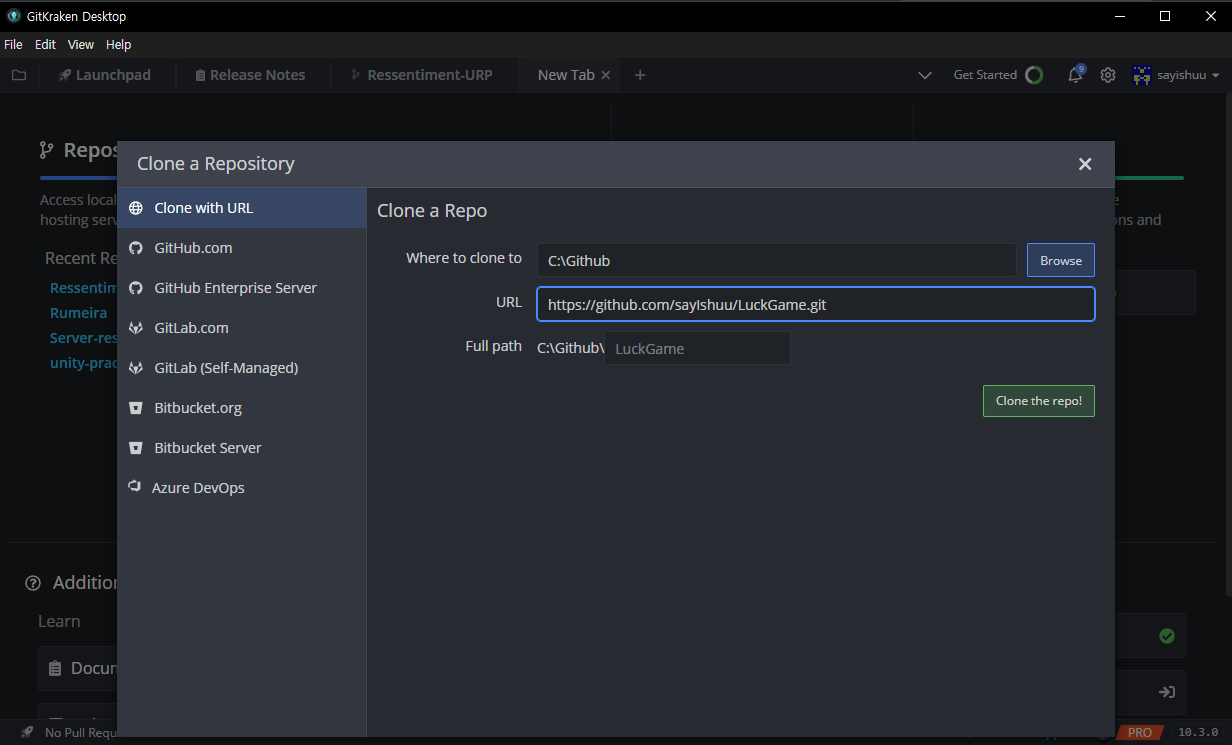Screen dimensions: 1232x745
Task: Open the File menu
Action: tap(13, 45)
